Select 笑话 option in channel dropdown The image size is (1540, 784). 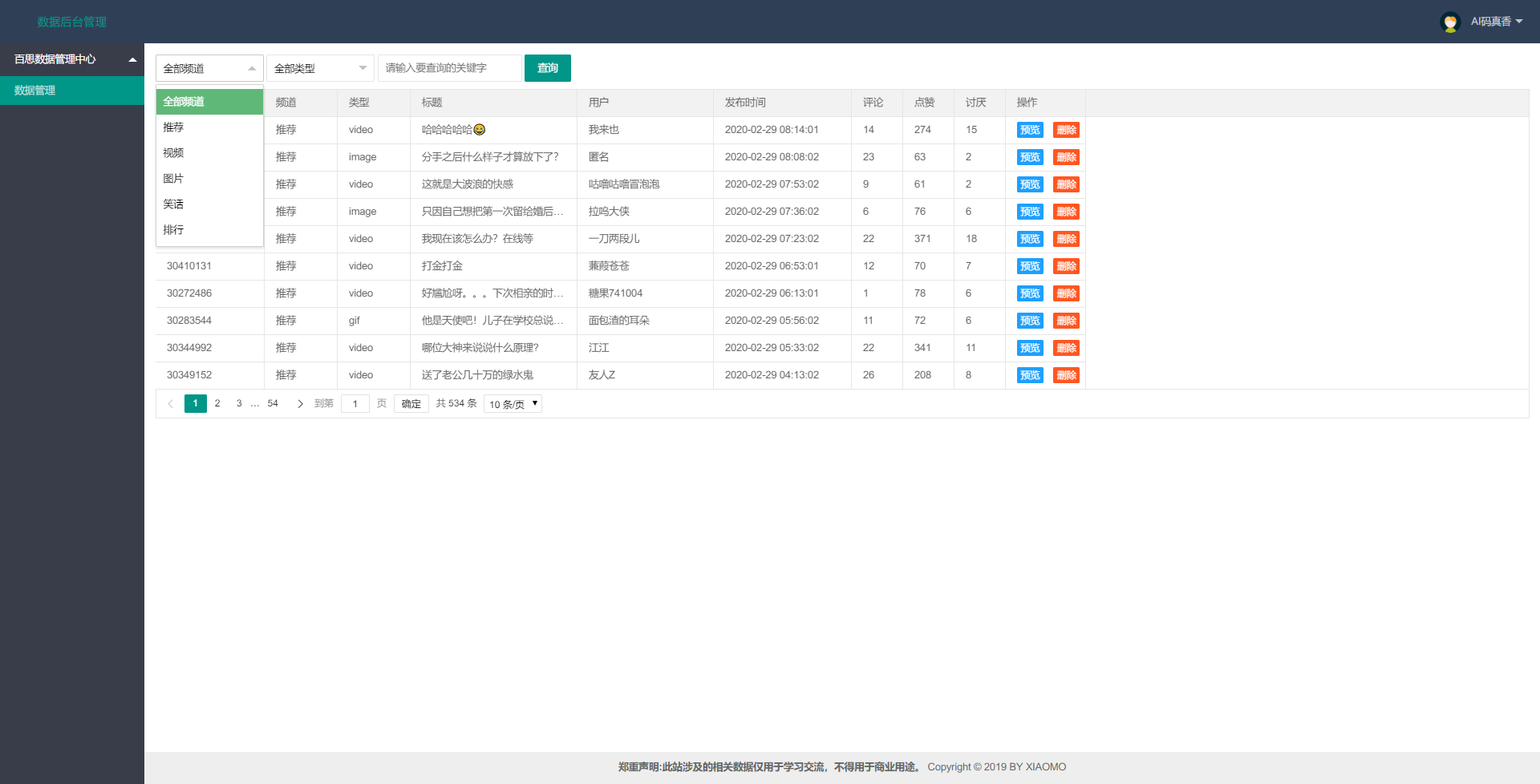tap(209, 204)
